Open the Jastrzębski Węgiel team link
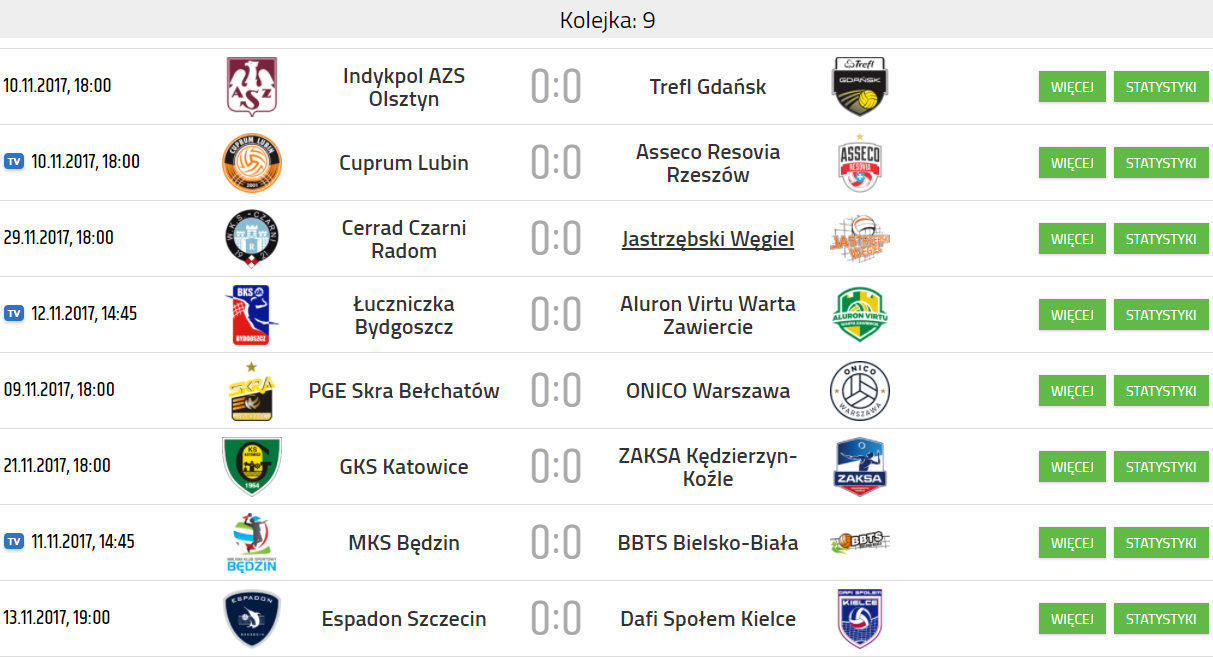Image resolution: width=1213 pixels, height=657 pixels. click(708, 239)
